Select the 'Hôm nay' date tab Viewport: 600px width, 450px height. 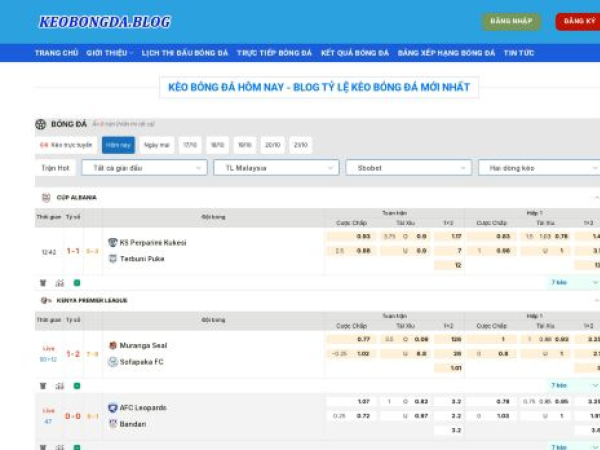click(118, 145)
